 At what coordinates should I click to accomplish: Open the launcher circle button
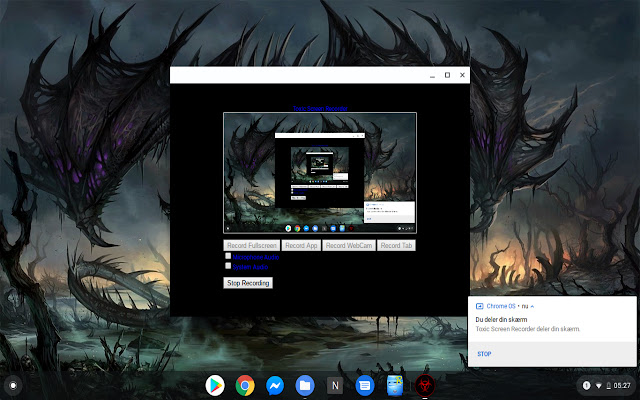(x=13, y=385)
